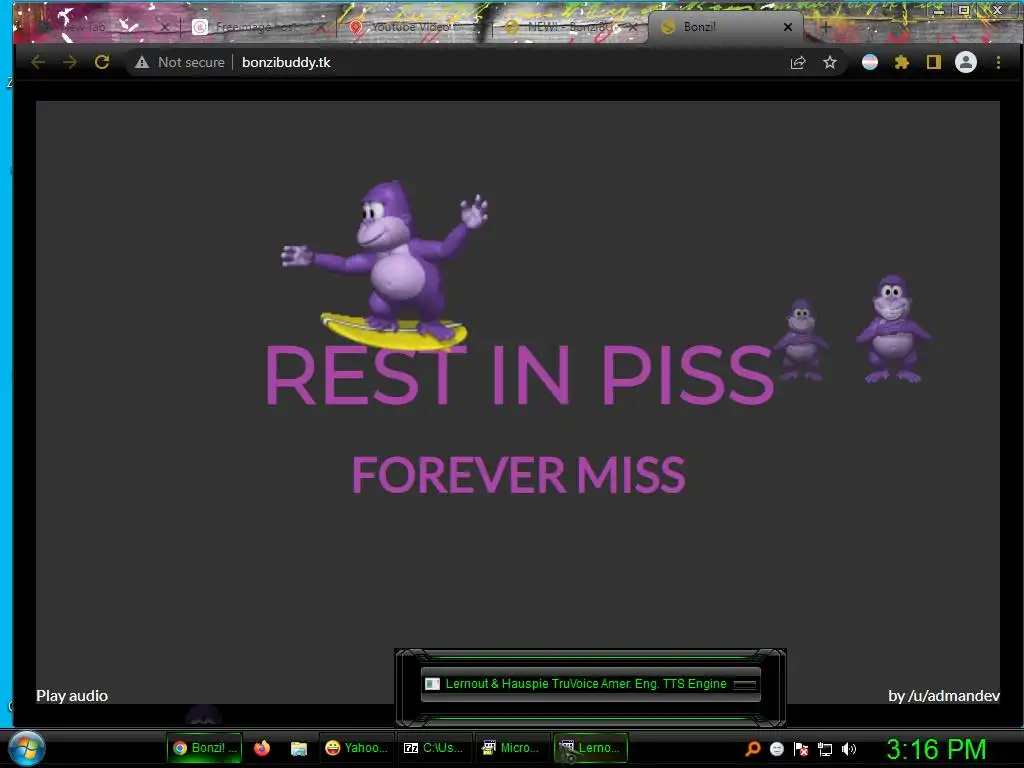Click the REST IN PISS heading
1024x768 pixels.
520,376
